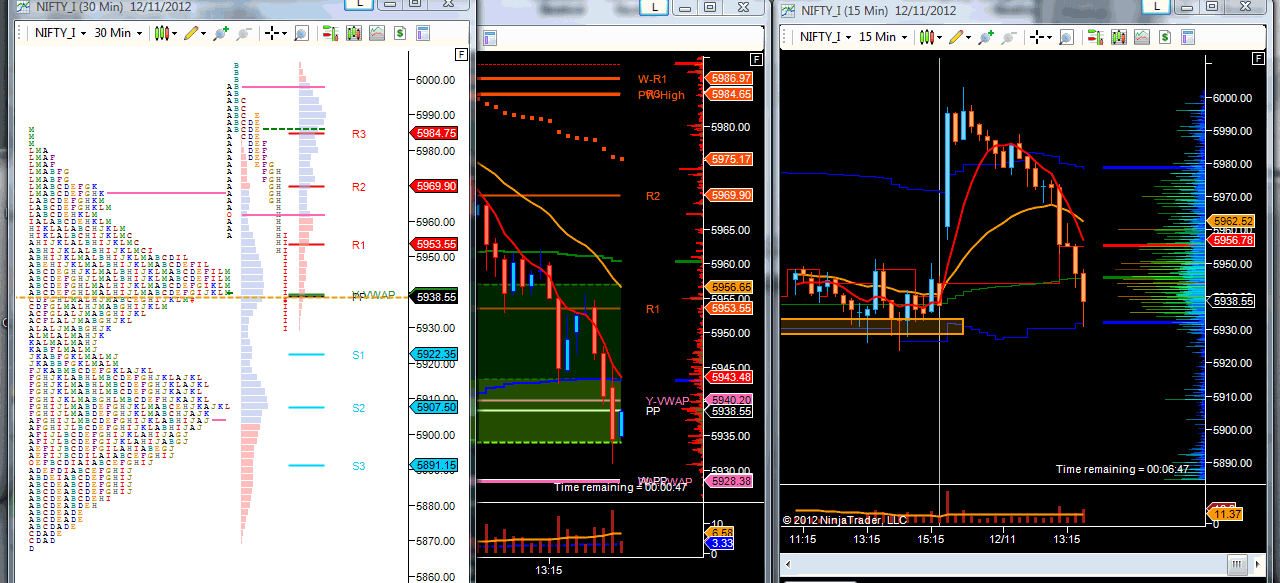Screen dimensions: 1280x583
Task: Expand drawing tools arrow in 30 Min window
Action: (x=203, y=34)
